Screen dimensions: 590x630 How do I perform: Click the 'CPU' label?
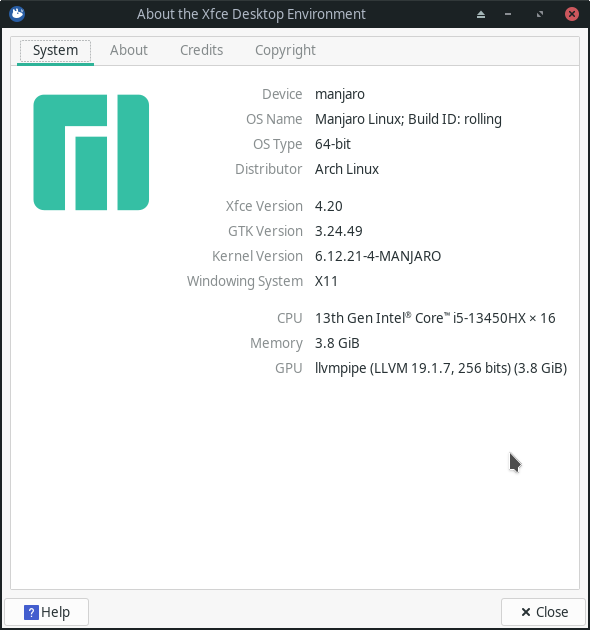tap(289, 318)
